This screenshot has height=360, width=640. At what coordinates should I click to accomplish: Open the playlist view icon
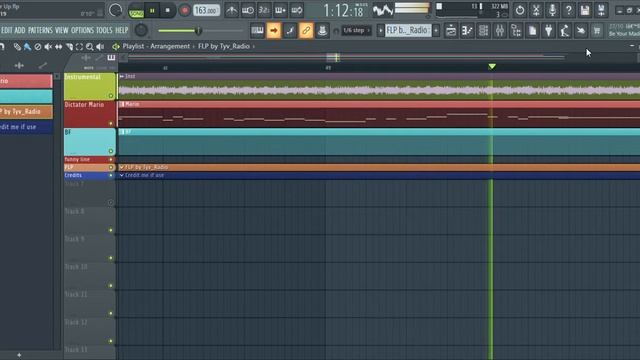(451, 30)
